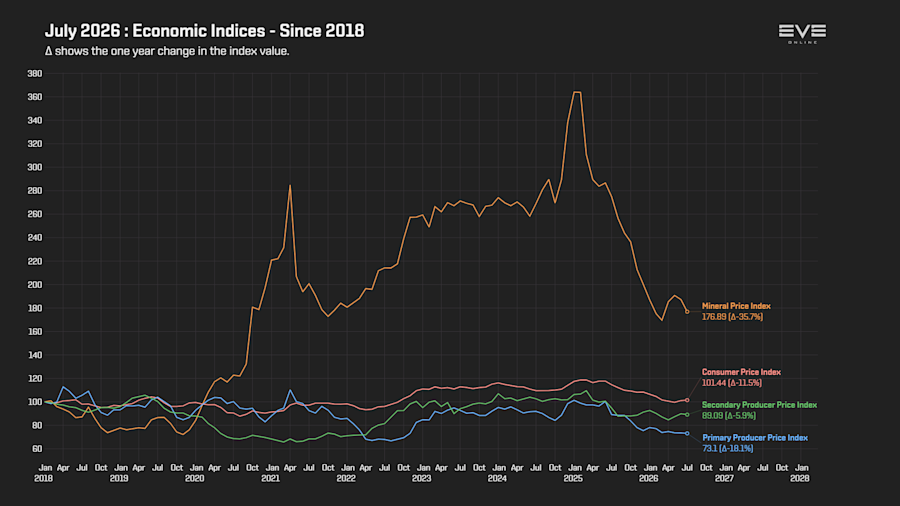Select the Primary Producer Price Index label
This screenshot has height=506, width=900.
[755, 437]
